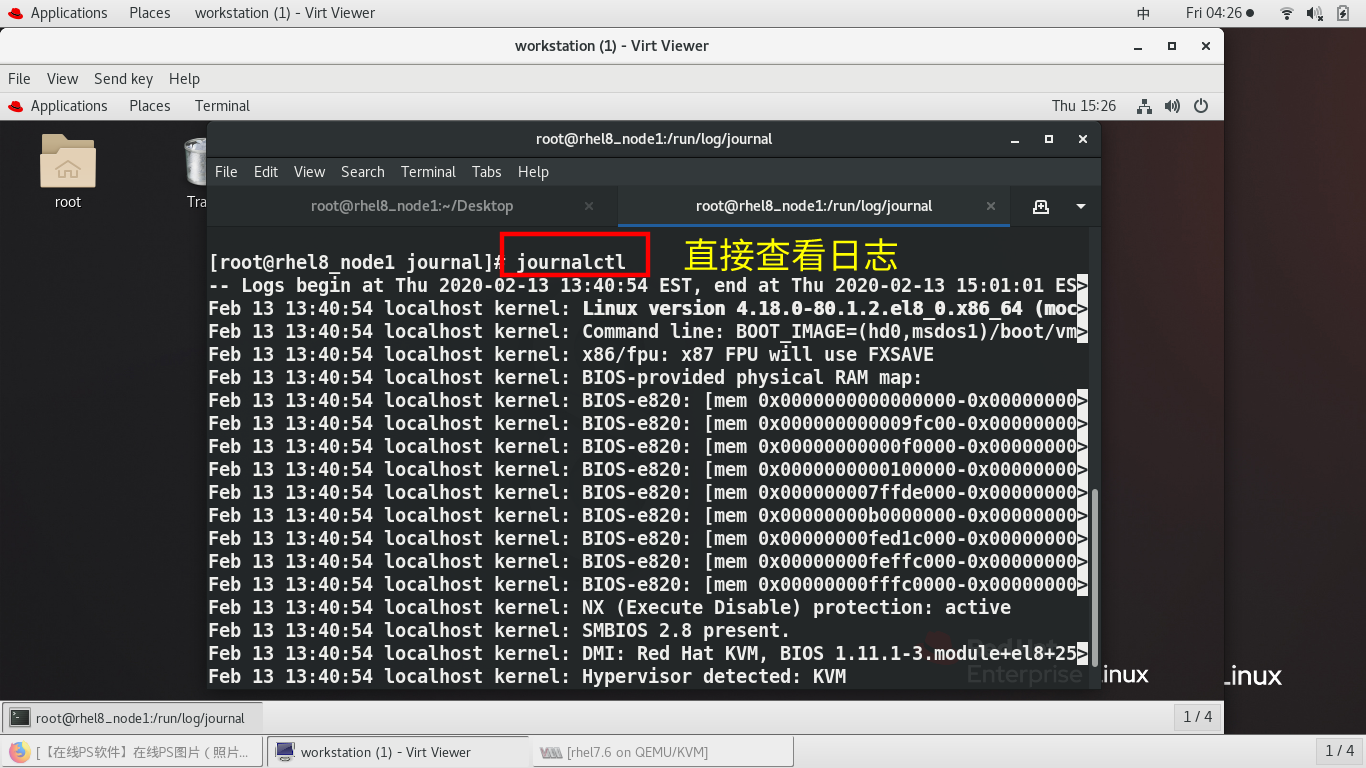Close the /run/log/journal terminal tab

991,206
